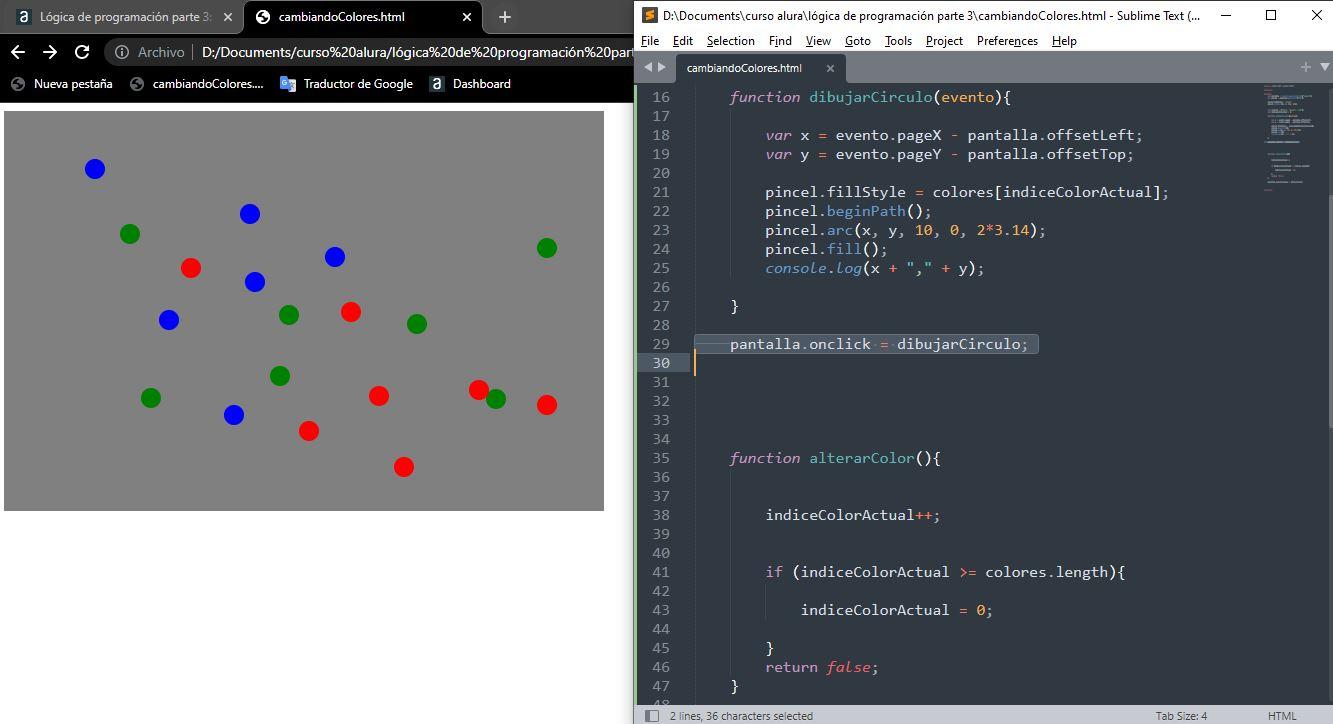The width and height of the screenshot is (1333, 724).
Task: Click 'indiceColorActual++;' line
Action: 853,515
